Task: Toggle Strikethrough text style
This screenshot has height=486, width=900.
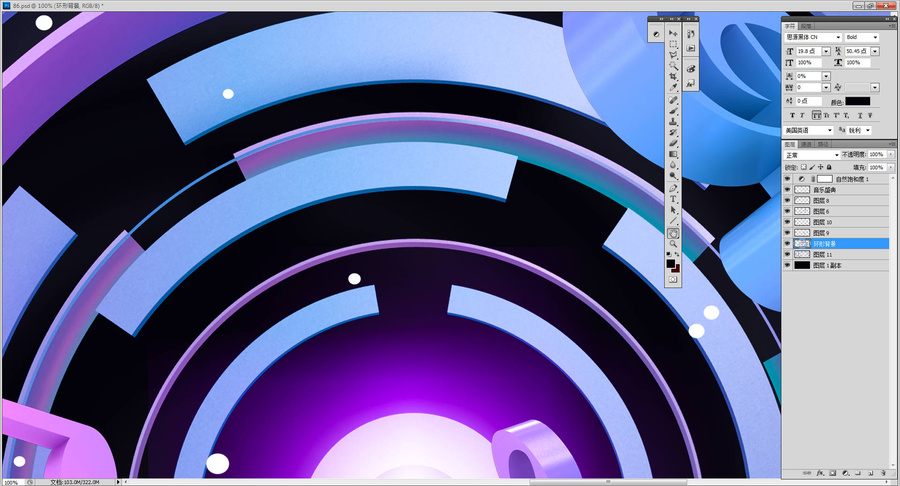Action: tap(870, 115)
